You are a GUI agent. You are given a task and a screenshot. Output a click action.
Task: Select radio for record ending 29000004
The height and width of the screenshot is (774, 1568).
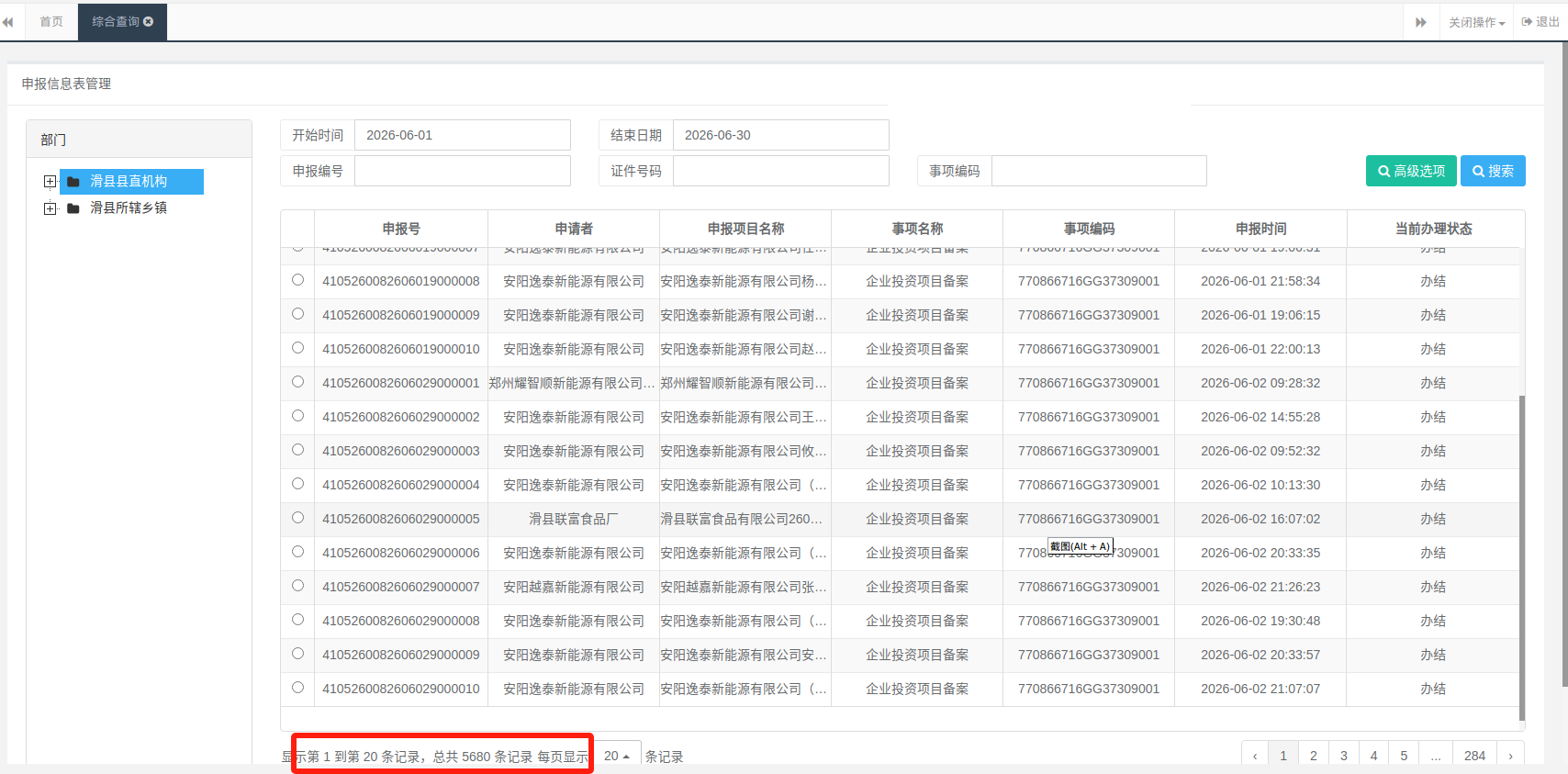coord(297,484)
